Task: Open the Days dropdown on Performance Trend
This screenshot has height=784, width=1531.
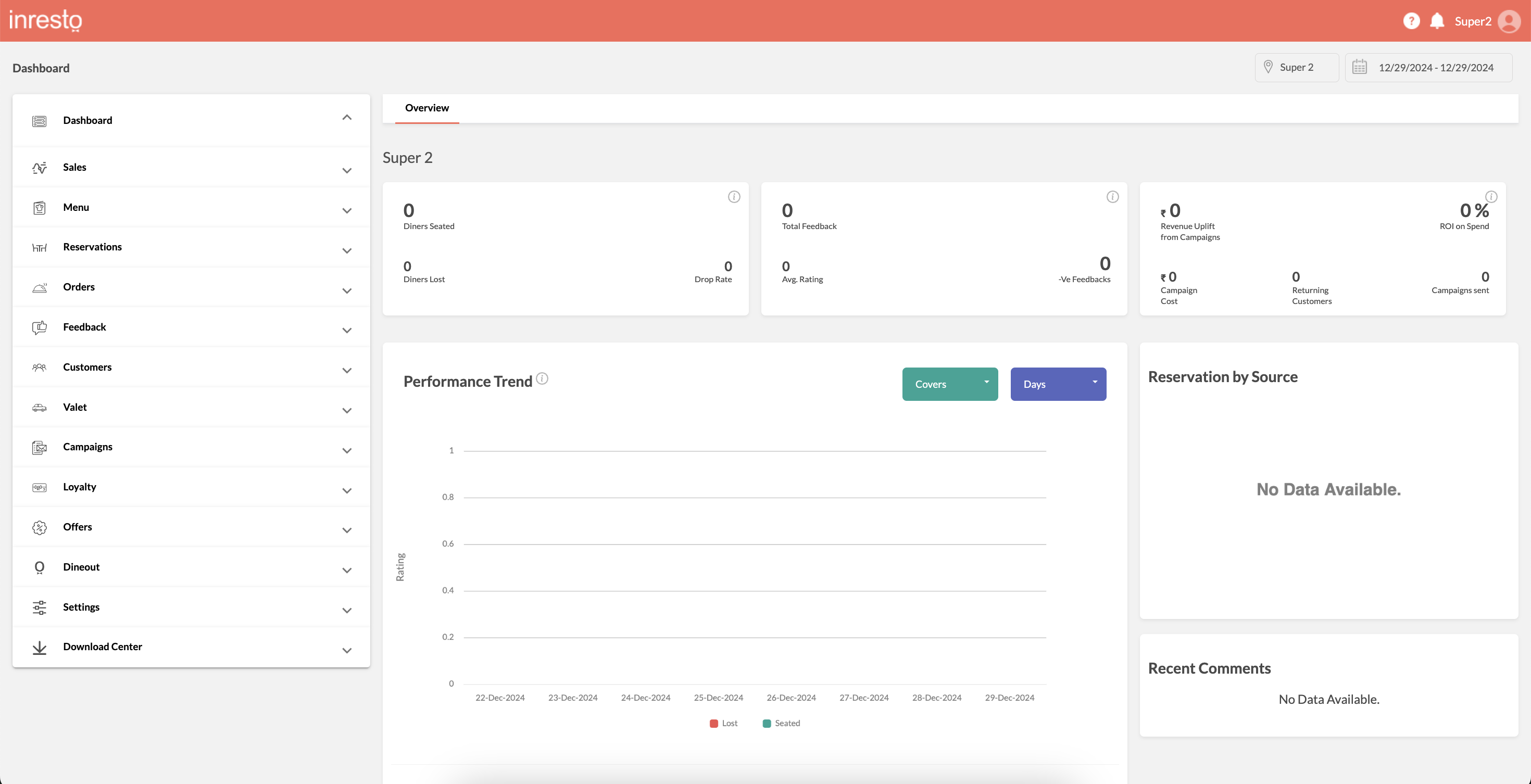Action: (x=1059, y=384)
